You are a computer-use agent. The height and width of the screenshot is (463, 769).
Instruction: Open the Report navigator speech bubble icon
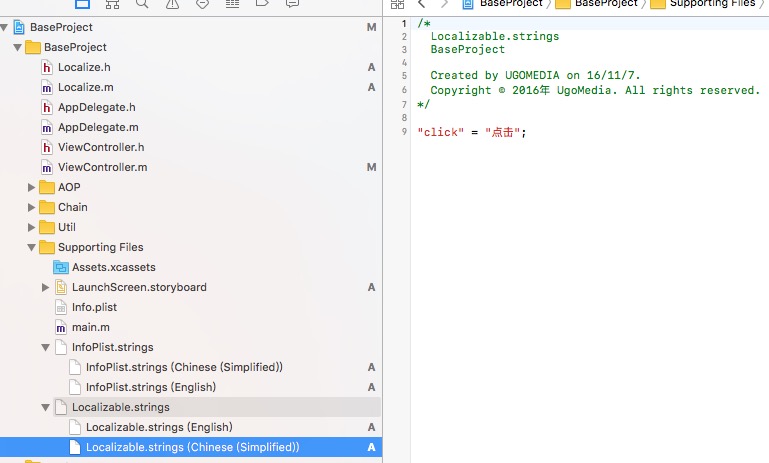click(x=292, y=4)
